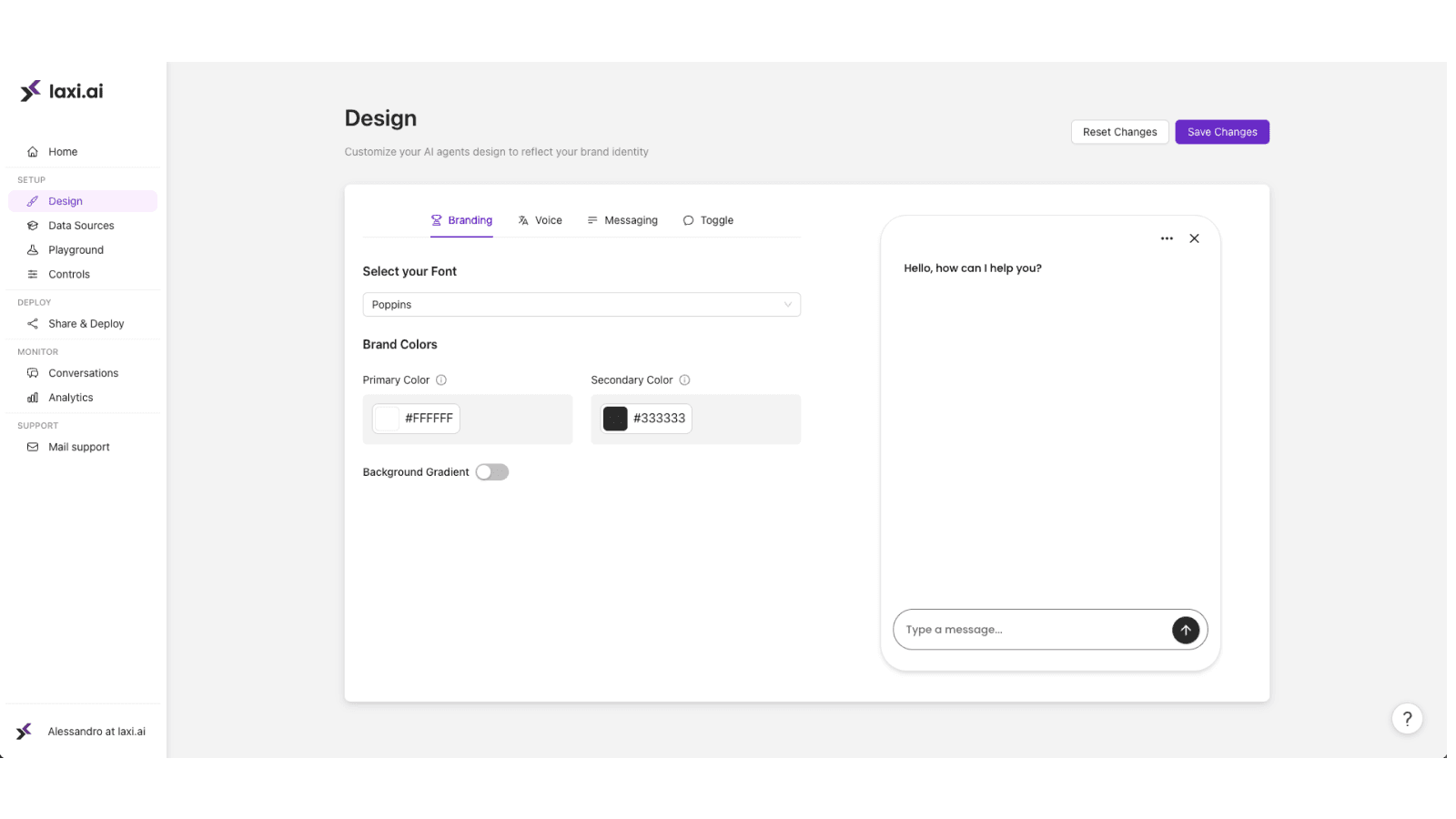Image resolution: width=1456 pixels, height=819 pixels.
Task: Click the three-dot menu in chat preview
Action: click(x=1168, y=238)
